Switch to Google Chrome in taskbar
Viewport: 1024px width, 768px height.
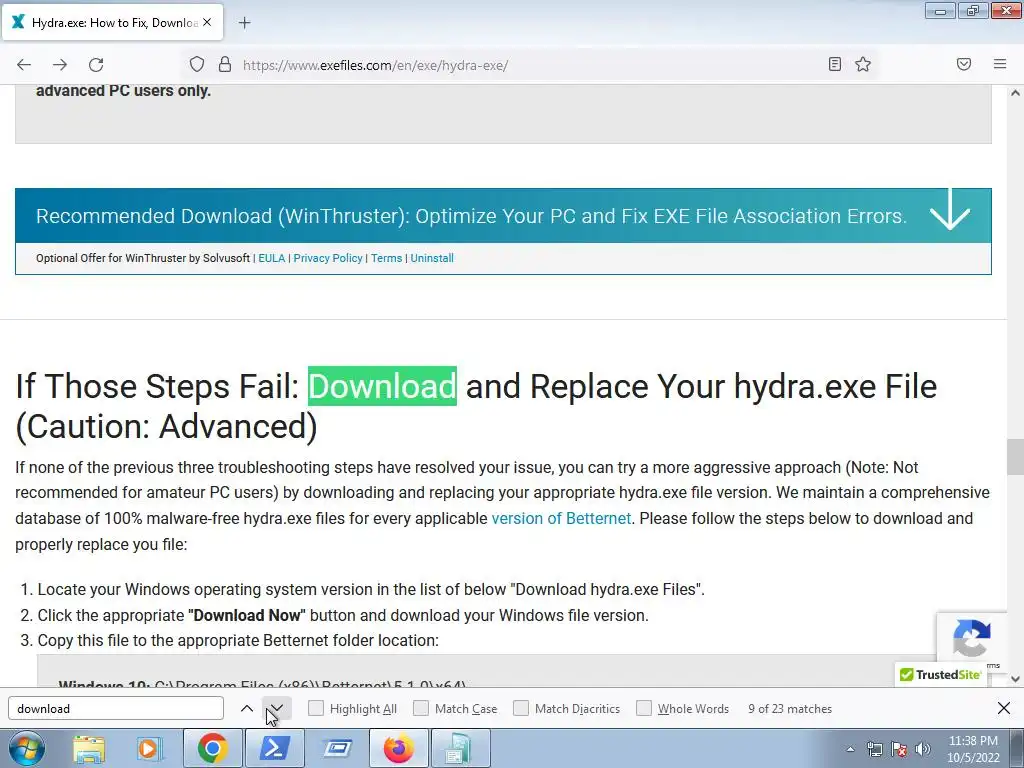coord(212,748)
